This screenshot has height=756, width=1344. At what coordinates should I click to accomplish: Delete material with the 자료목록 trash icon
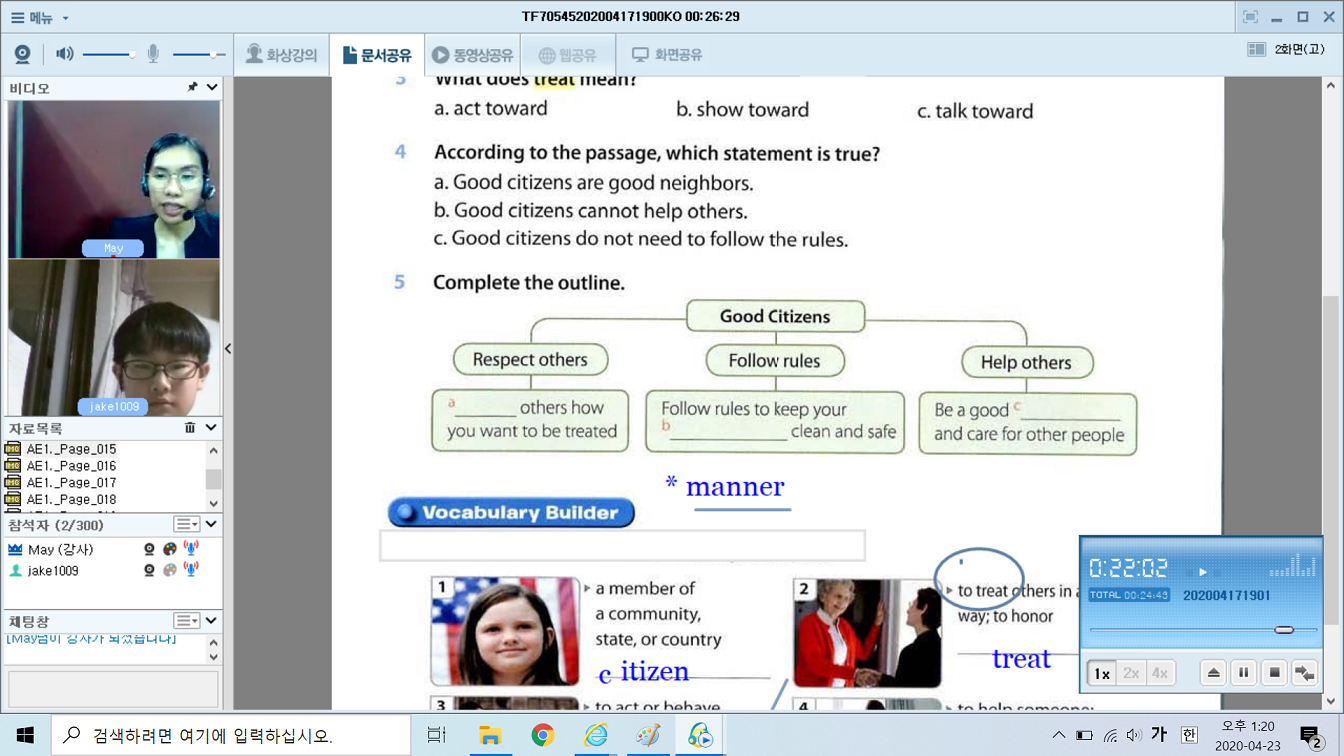click(190, 428)
